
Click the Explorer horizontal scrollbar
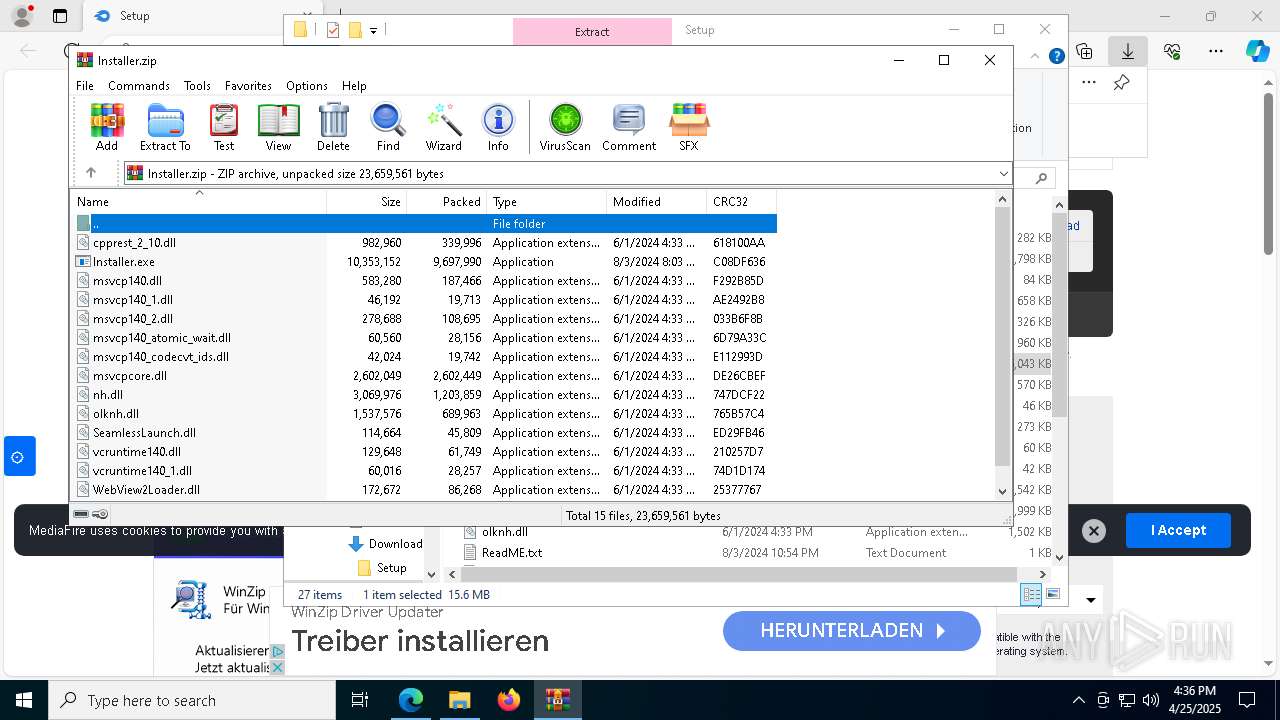738,574
